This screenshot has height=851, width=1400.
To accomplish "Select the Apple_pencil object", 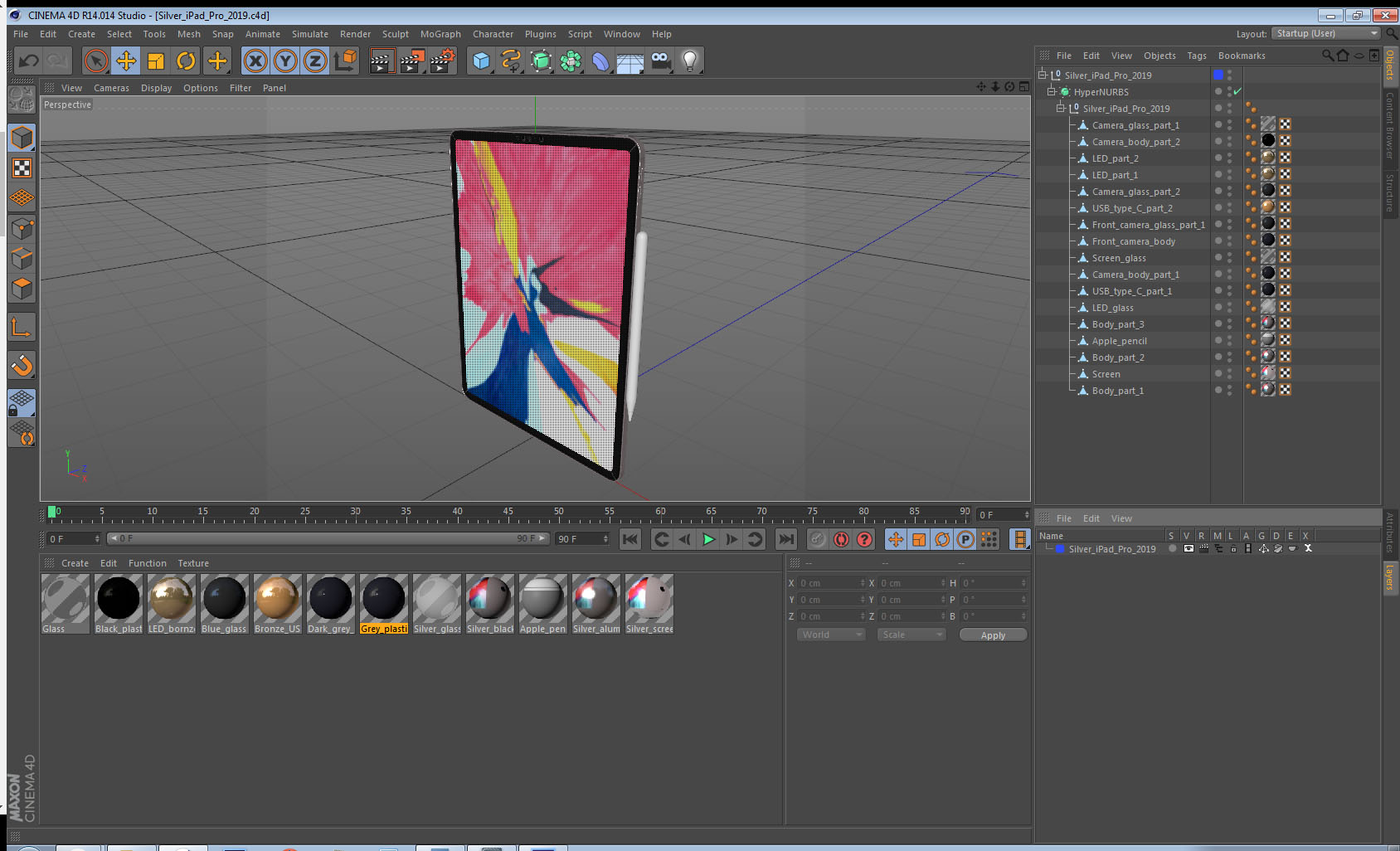I will click(x=1119, y=341).
